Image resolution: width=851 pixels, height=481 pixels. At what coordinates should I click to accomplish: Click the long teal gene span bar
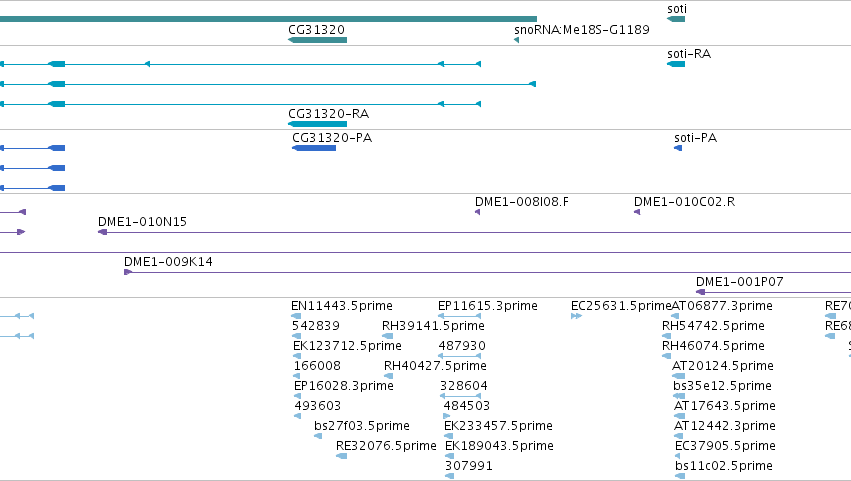click(x=268, y=19)
